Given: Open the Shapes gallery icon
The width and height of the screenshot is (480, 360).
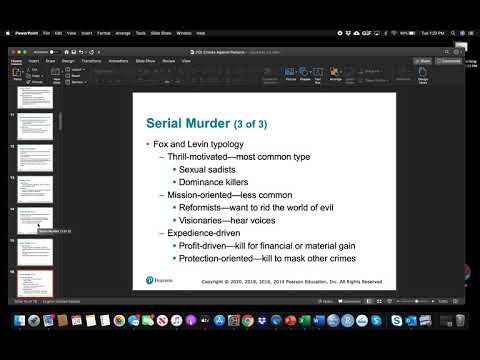Looking at the screenshot, I should tap(305, 74).
